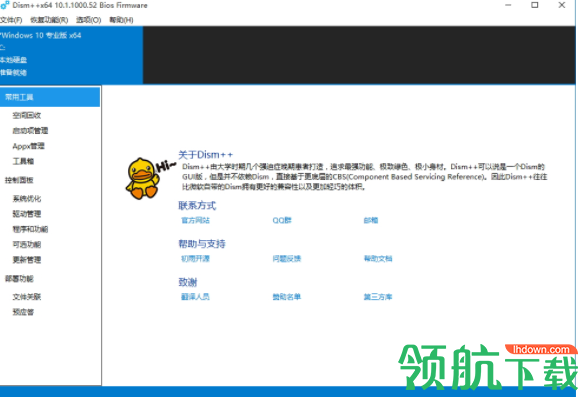Open the QQ群 contact link
The width and height of the screenshot is (578, 397).
(x=282, y=220)
